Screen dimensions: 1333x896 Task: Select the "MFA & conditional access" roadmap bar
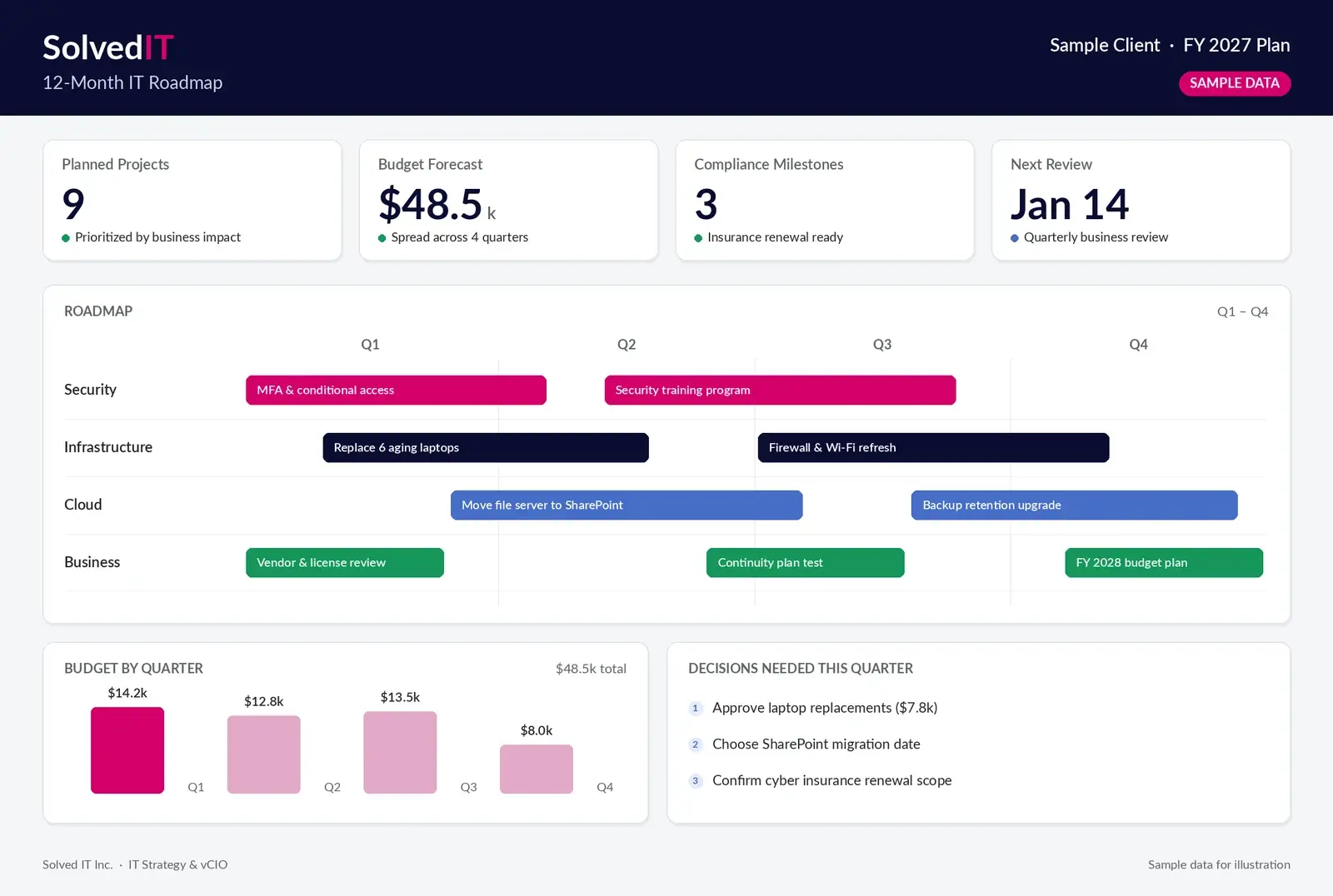396,390
